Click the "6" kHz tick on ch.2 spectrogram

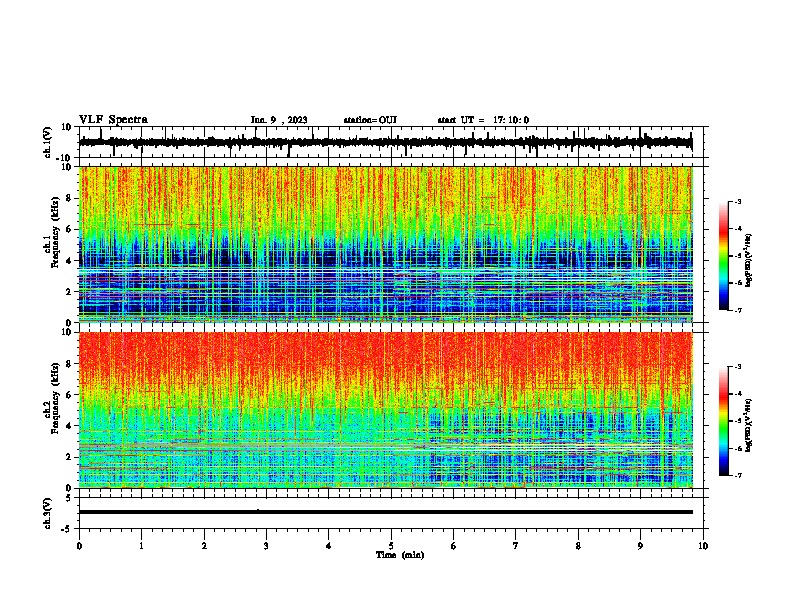click(x=70, y=394)
